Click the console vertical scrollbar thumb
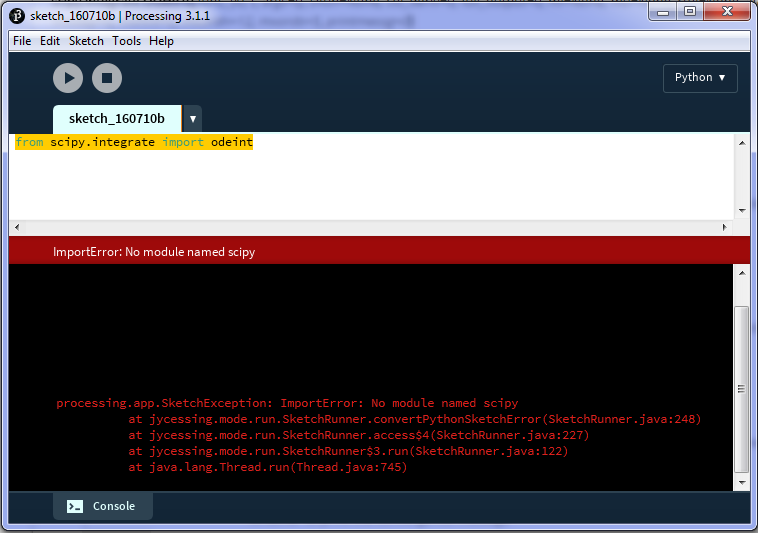The width and height of the screenshot is (758, 533). pyautogui.click(x=742, y=389)
